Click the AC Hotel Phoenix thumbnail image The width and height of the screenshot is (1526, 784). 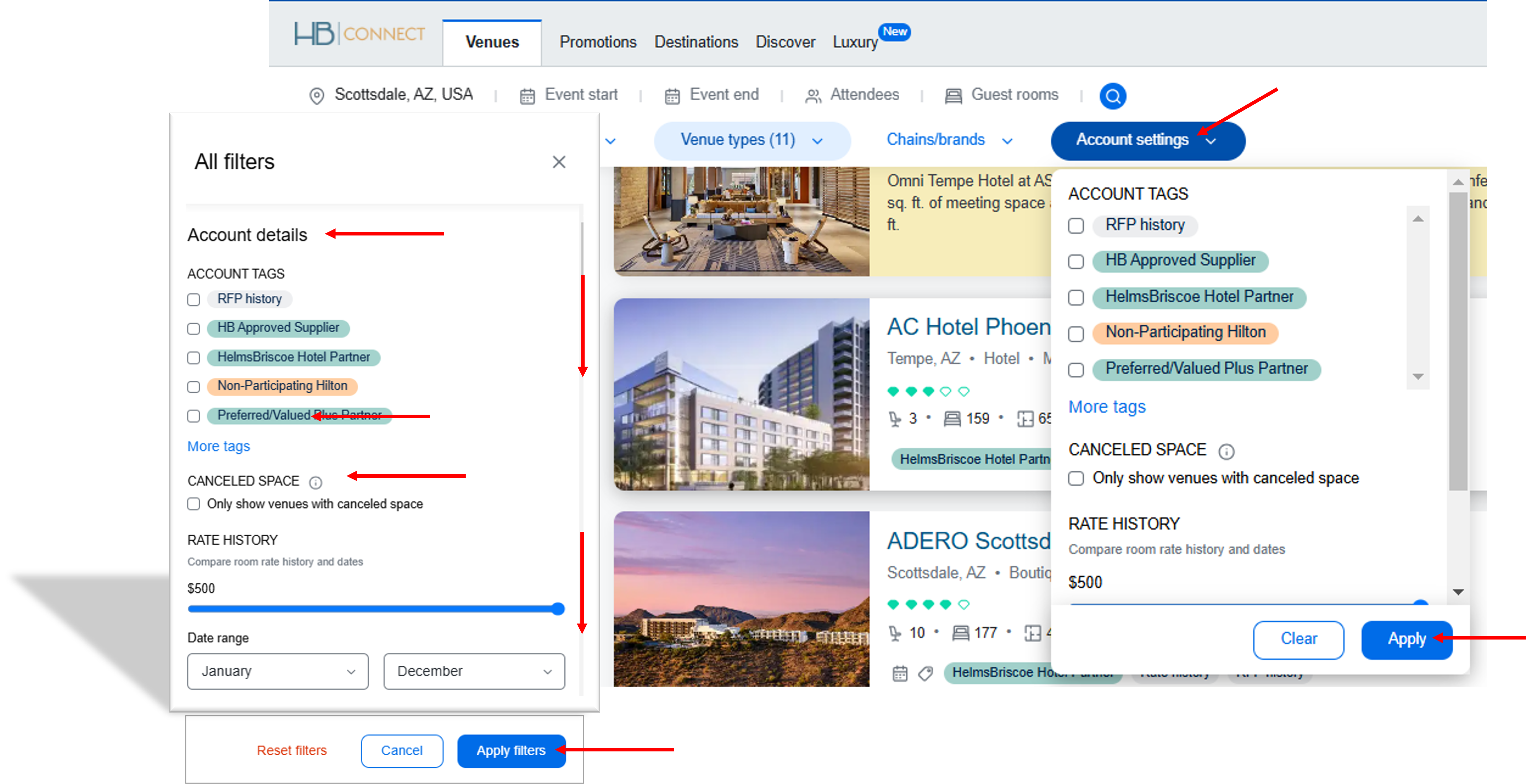[741, 394]
